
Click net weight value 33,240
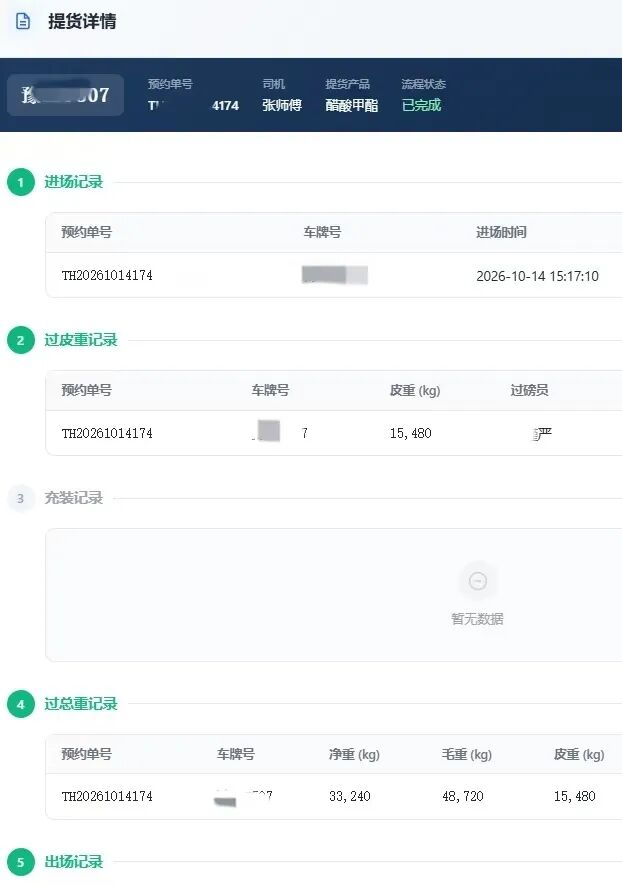coord(350,797)
